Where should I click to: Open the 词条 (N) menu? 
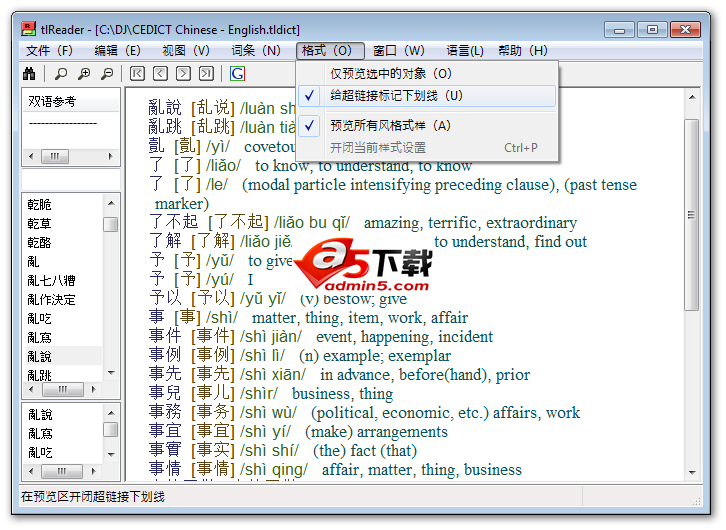[x=256, y=50]
